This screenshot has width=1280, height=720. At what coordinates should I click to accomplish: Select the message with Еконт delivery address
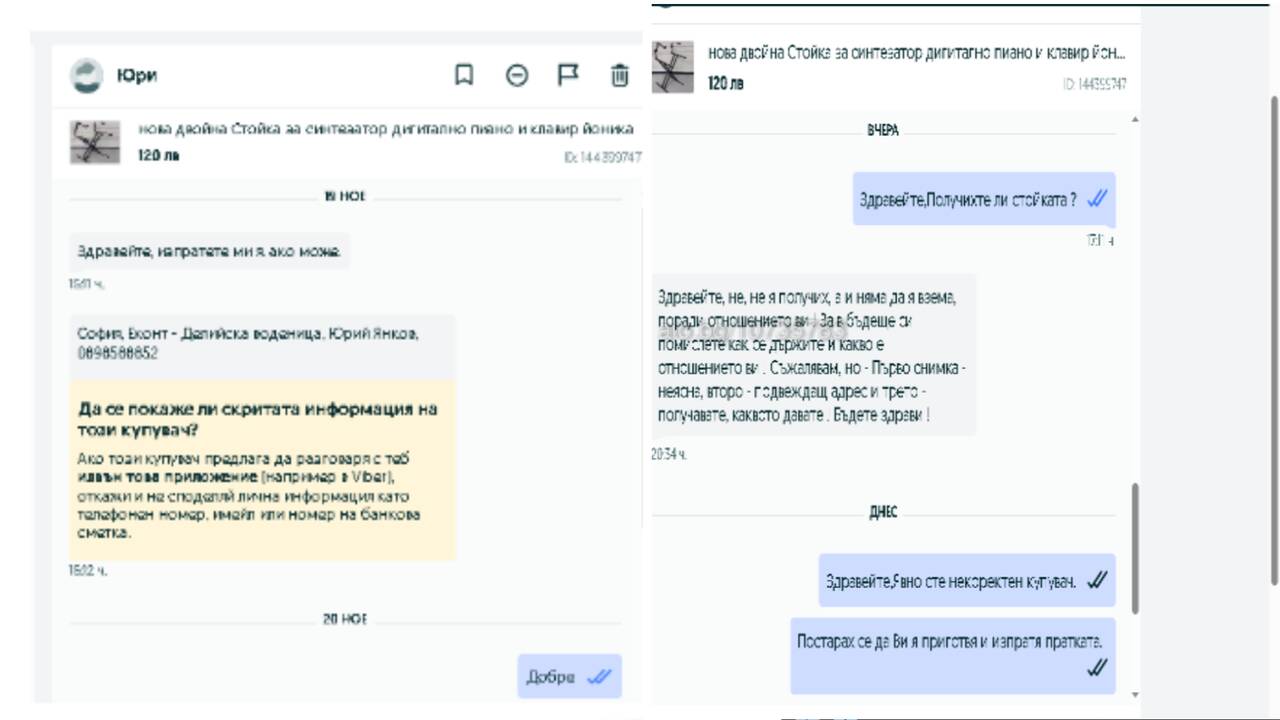click(263, 345)
